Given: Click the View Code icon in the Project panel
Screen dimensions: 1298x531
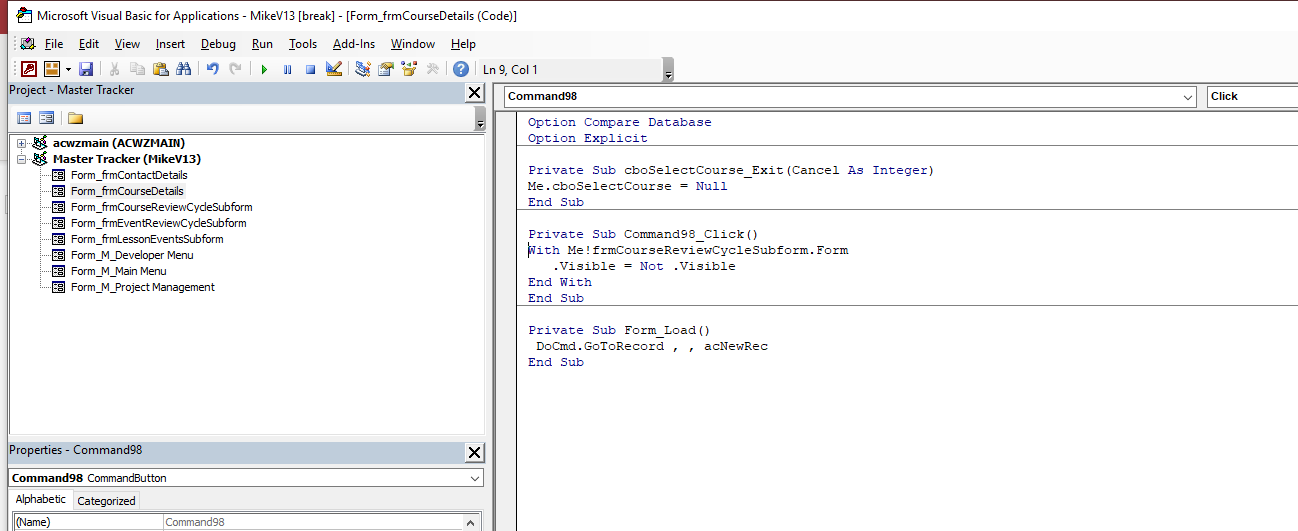Looking at the screenshot, I should click(x=25, y=118).
